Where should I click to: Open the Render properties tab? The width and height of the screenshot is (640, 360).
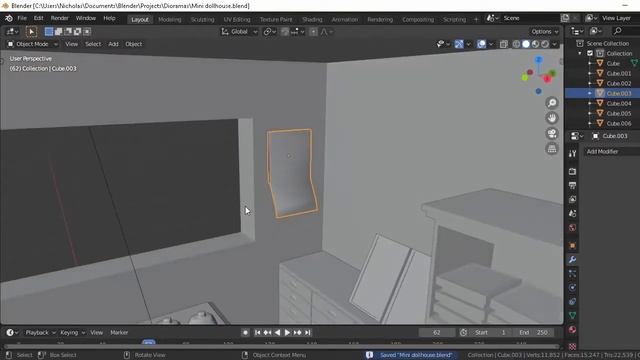(572, 171)
